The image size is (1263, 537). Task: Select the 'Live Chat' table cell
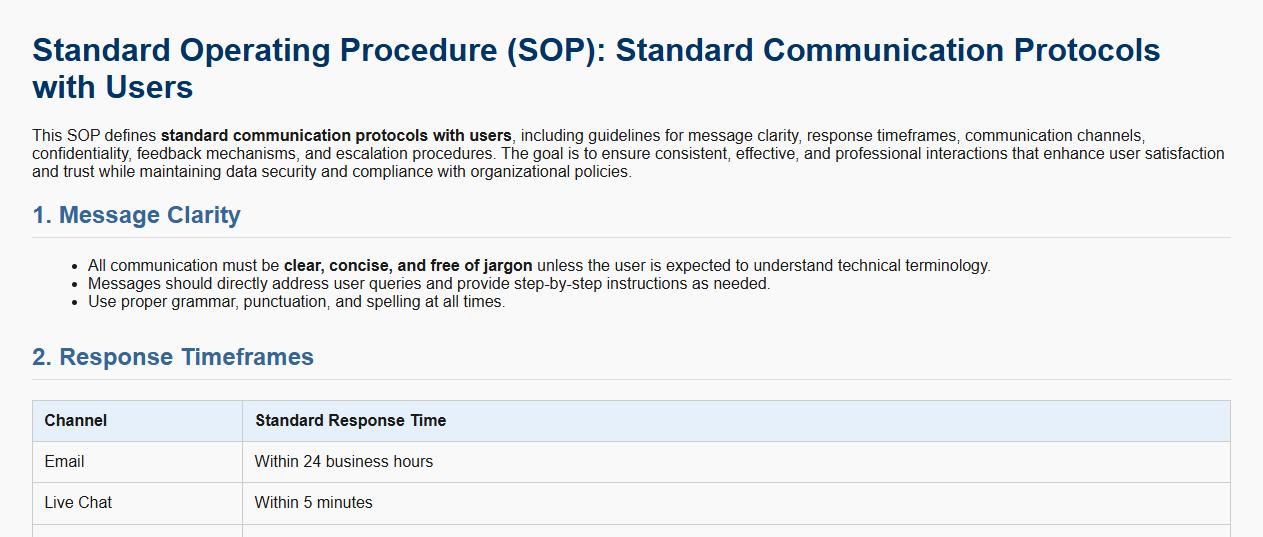tap(78, 503)
